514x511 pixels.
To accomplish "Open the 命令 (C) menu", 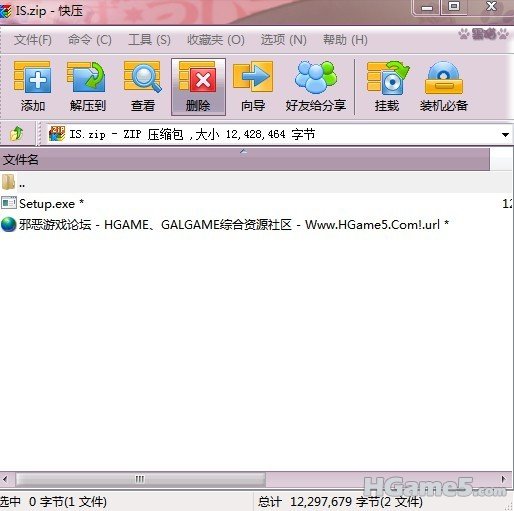I will (x=90, y=40).
